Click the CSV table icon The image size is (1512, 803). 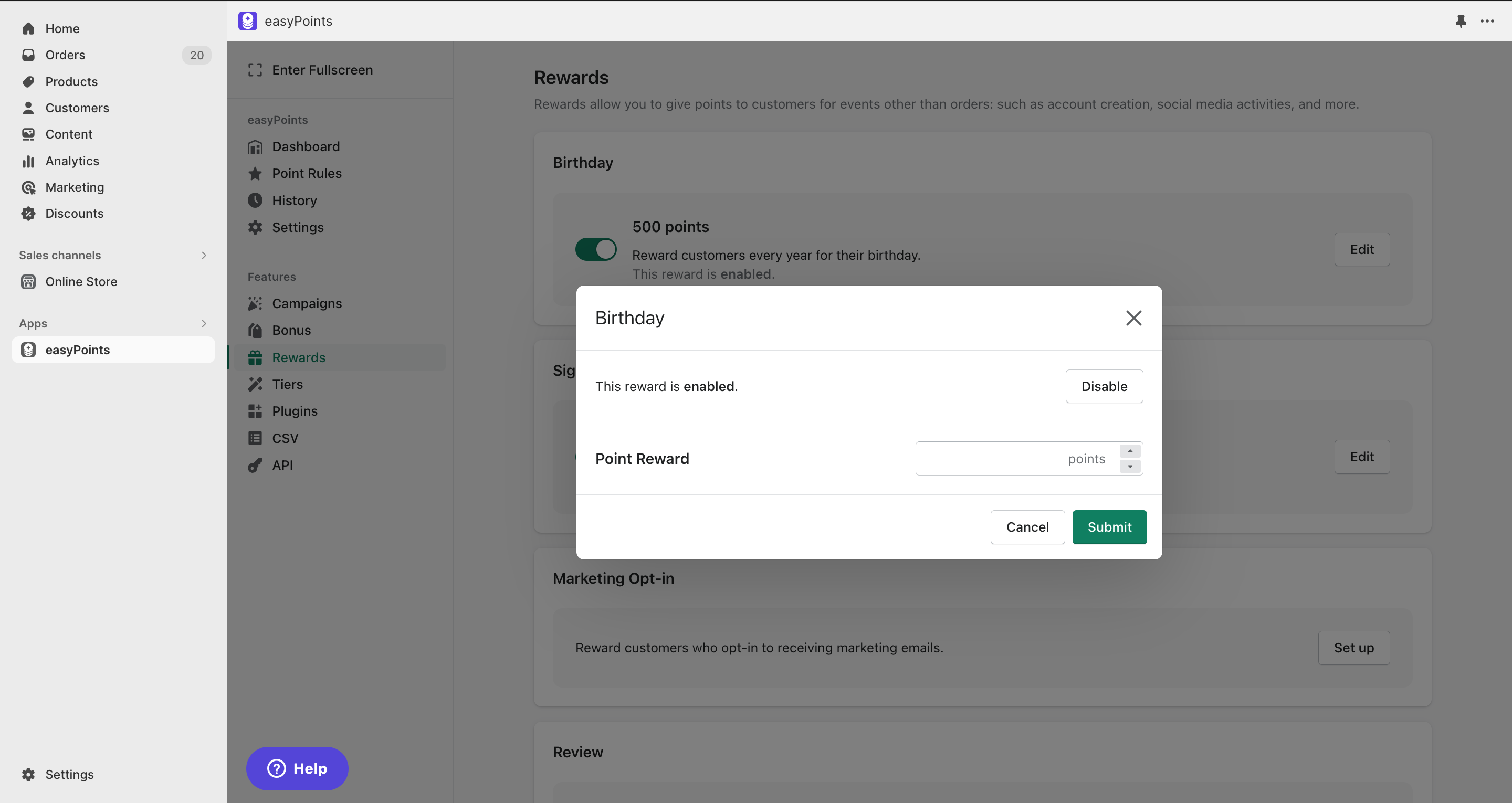pos(255,438)
